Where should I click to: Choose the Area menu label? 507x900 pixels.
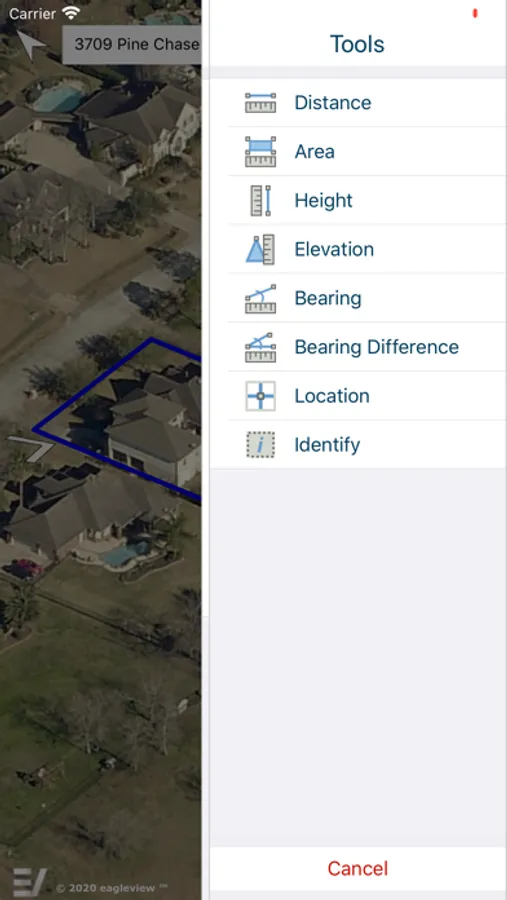pos(314,152)
